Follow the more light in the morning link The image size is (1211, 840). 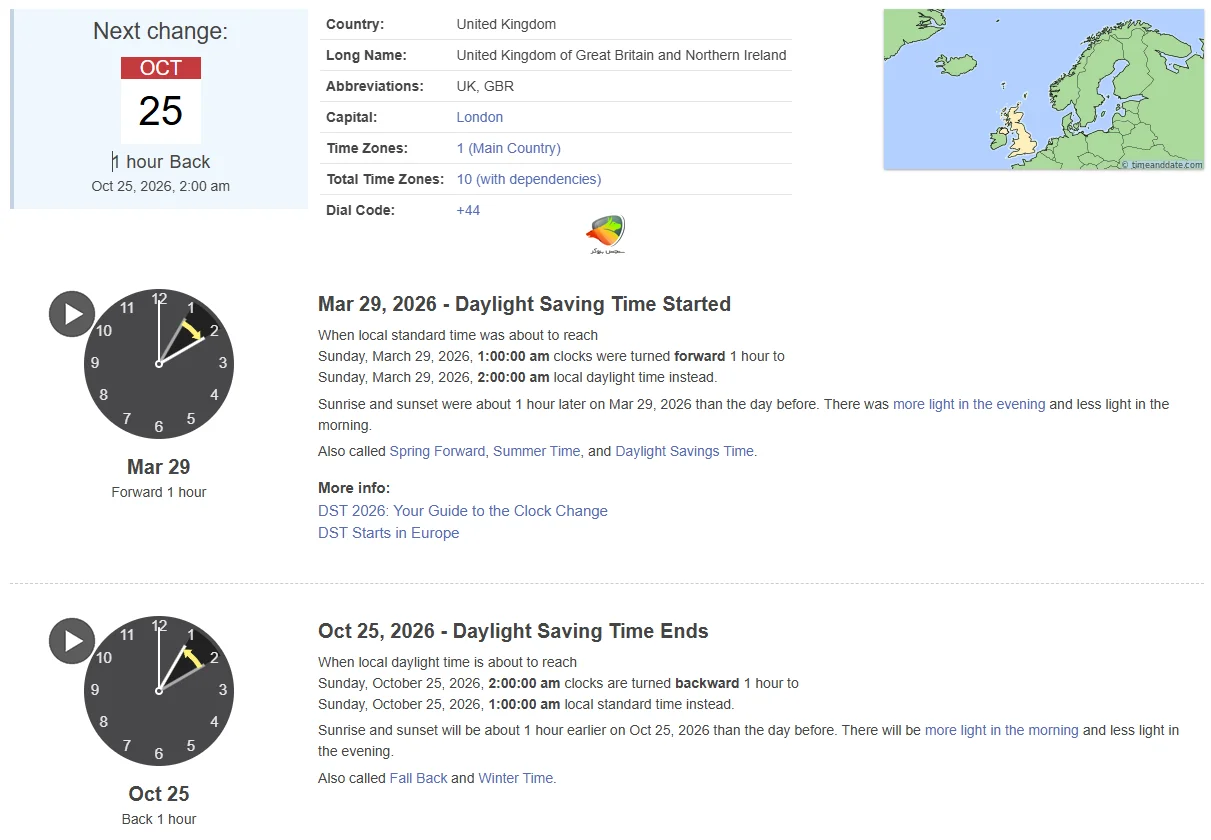1002,730
